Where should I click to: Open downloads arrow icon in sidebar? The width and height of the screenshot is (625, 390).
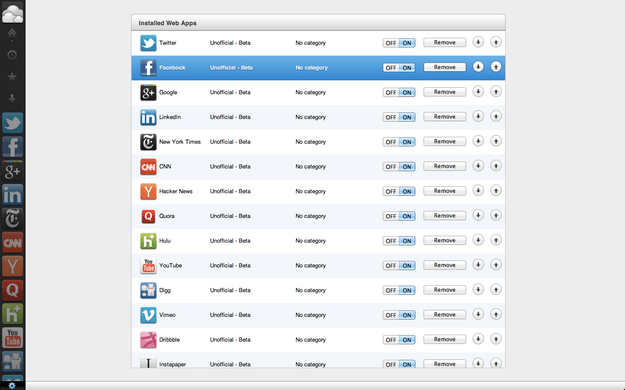(x=12, y=98)
